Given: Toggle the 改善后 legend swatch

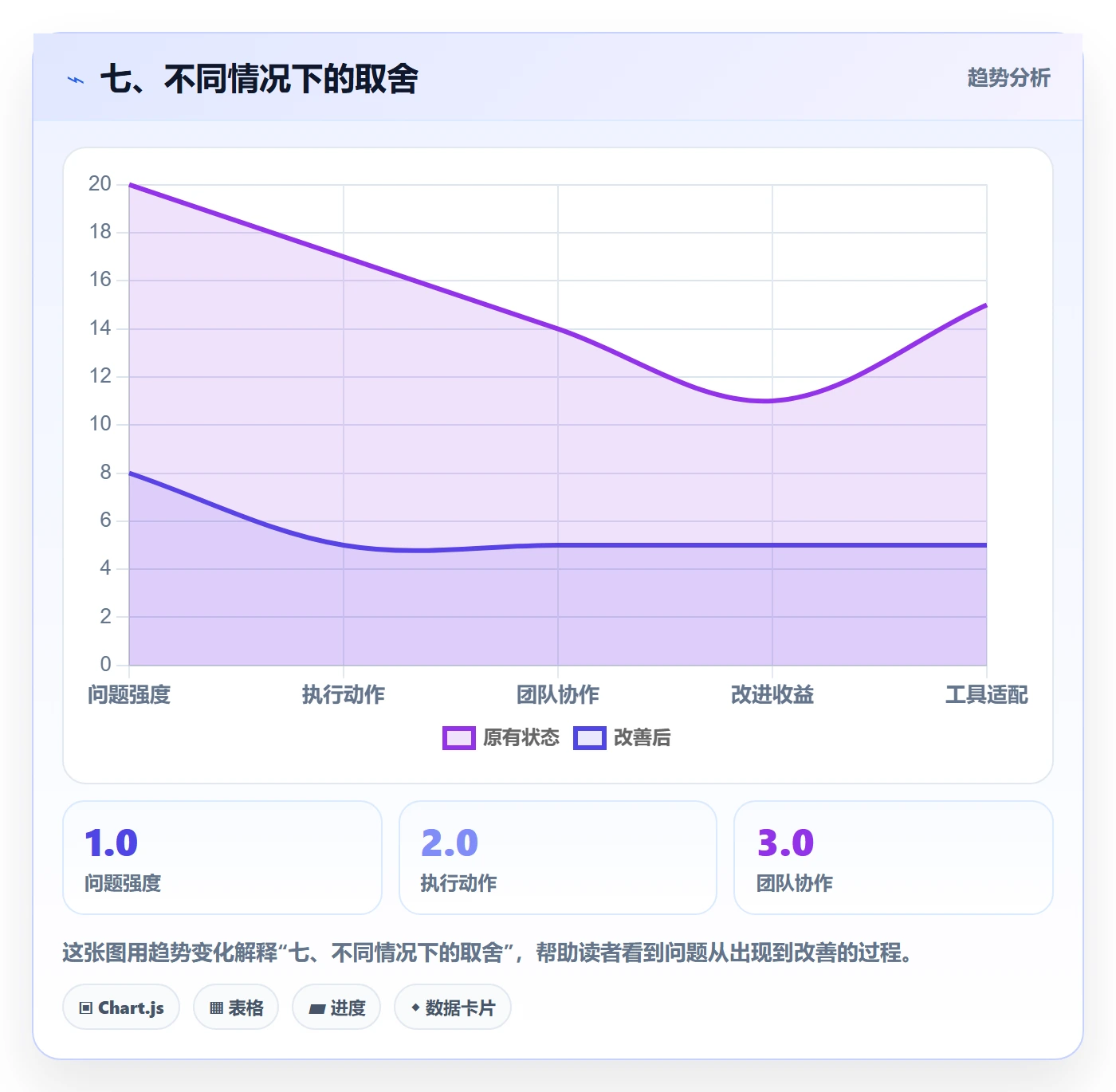Looking at the screenshot, I should click(x=590, y=738).
